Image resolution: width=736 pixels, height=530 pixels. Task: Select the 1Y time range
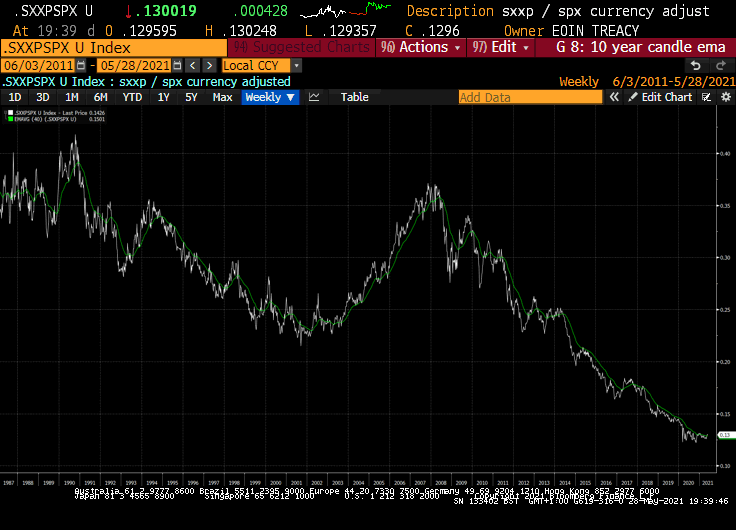pyautogui.click(x=163, y=97)
